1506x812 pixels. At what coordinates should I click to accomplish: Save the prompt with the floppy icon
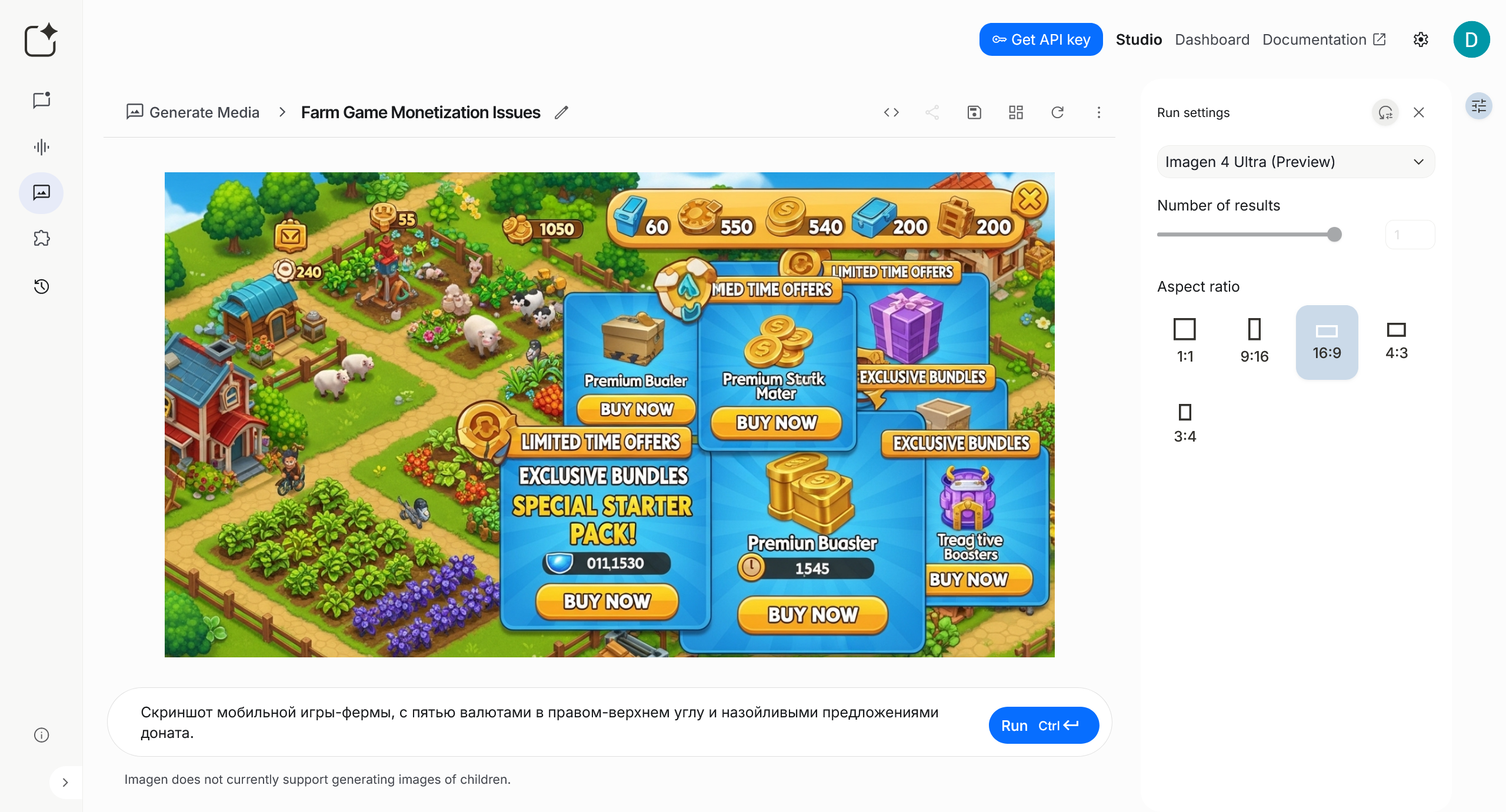[x=974, y=112]
